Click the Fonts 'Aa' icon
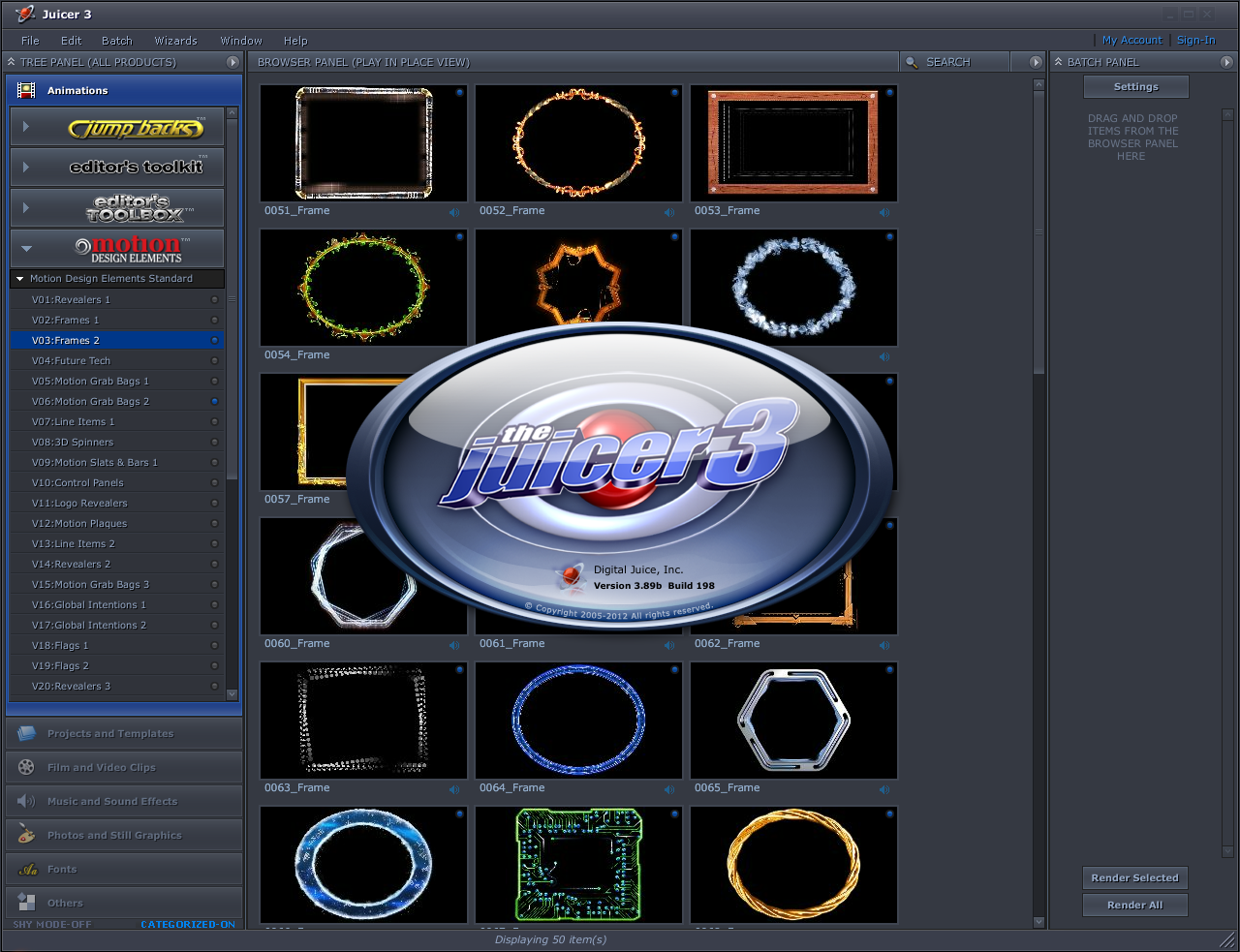 click(x=27, y=869)
